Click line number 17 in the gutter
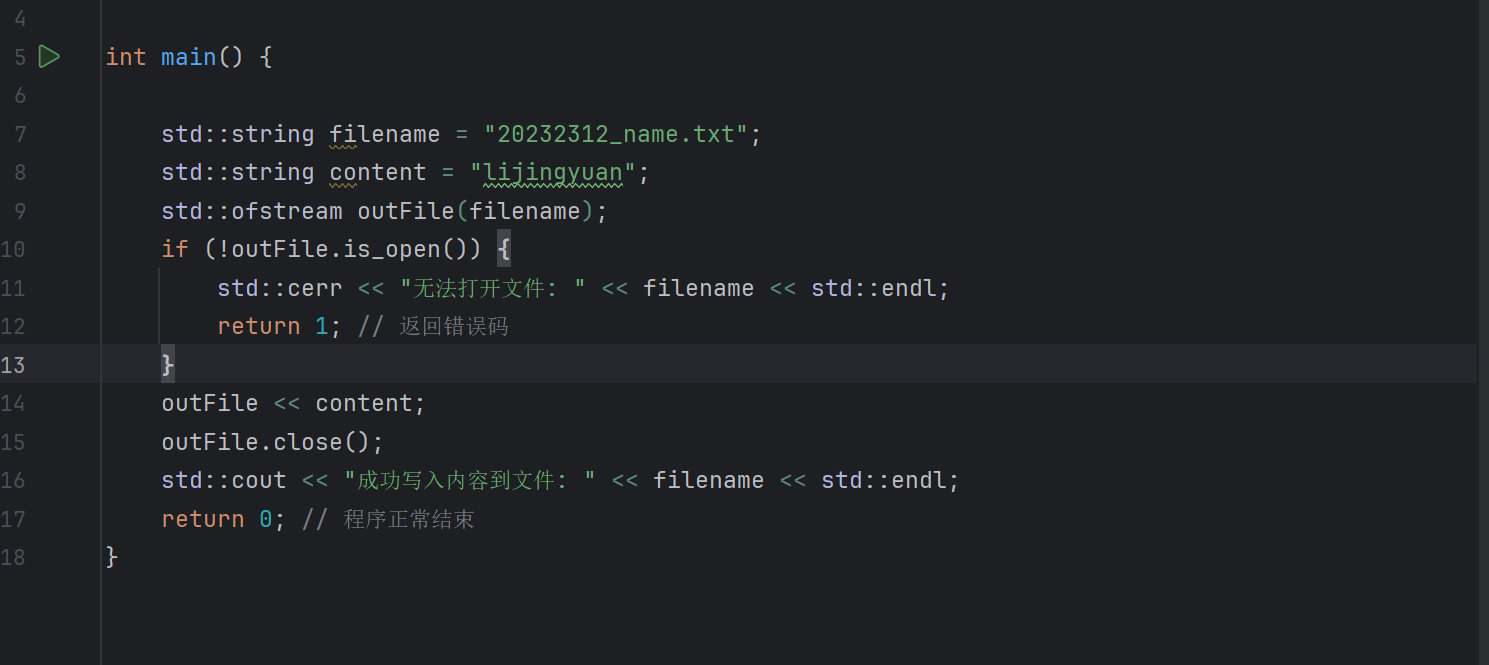Image resolution: width=1489 pixels, height=665 pixels. [x=13, y=519]
